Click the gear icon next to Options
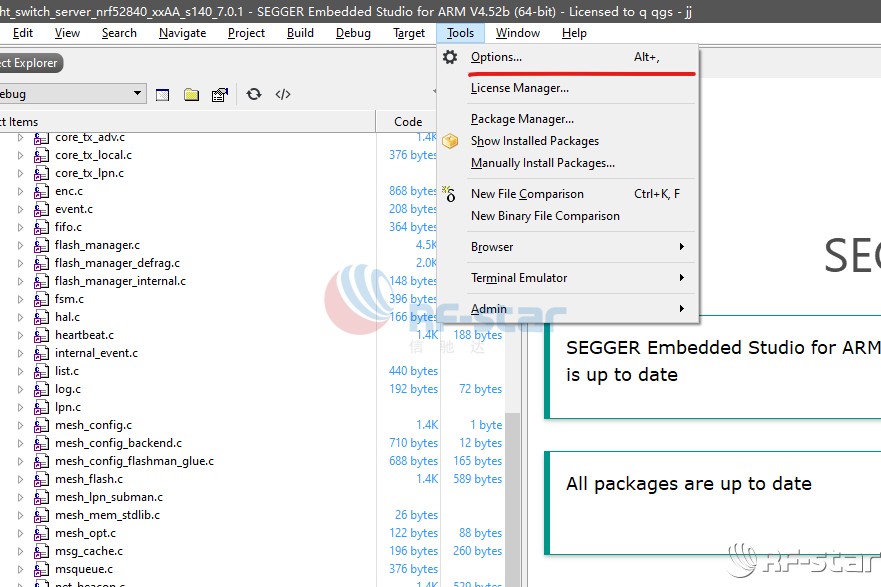The width and height of the screenshot is (881, 587). tap(450, 57)
